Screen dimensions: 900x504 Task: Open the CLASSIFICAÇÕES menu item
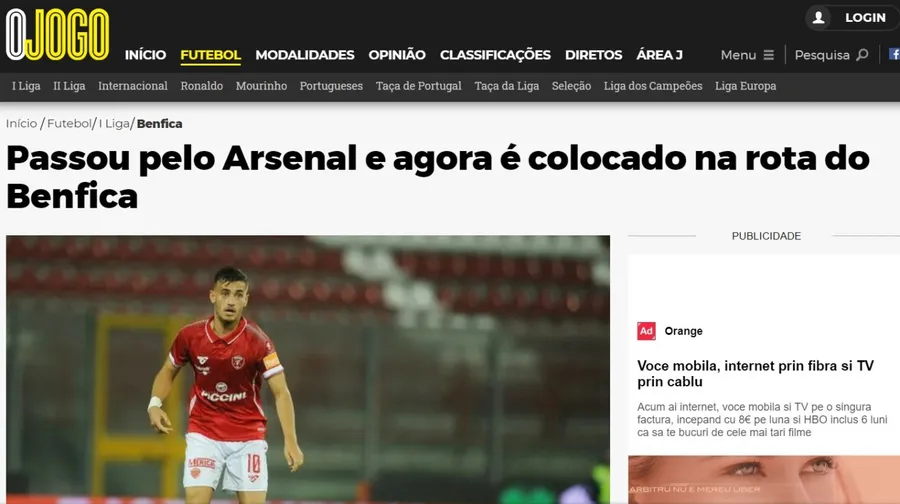point(495,55)
